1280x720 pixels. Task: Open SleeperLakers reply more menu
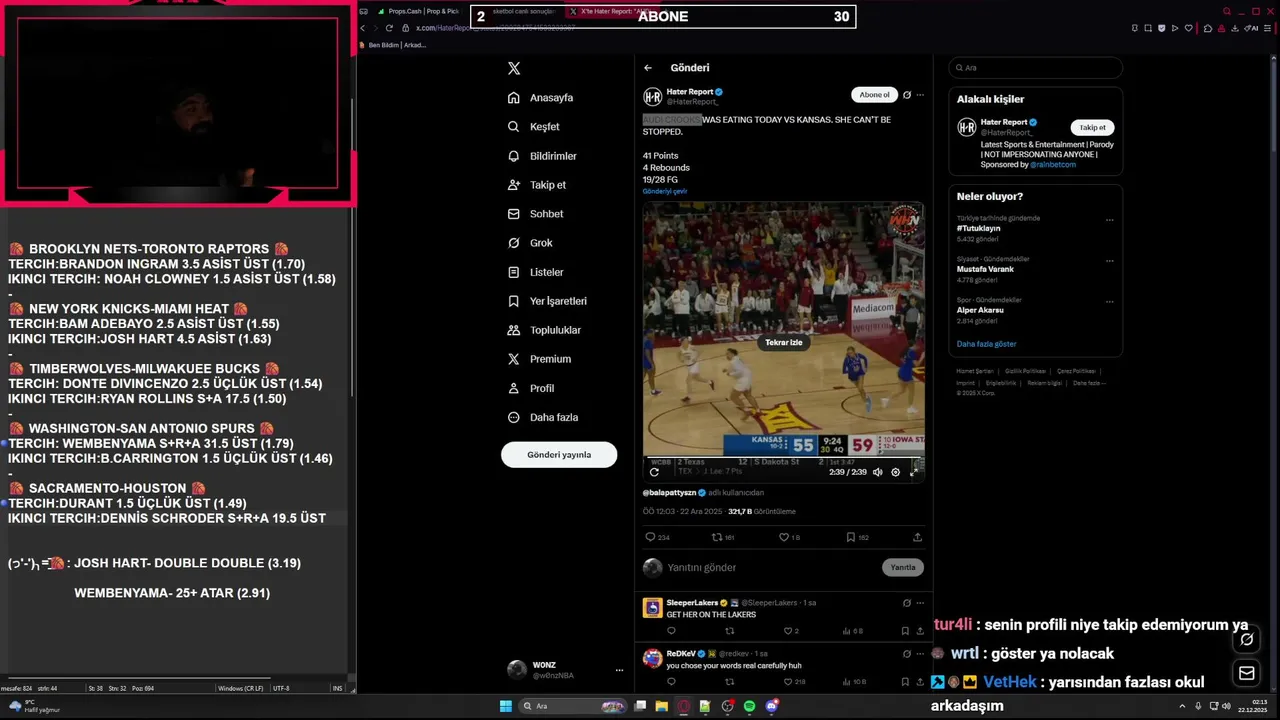click(x=920, y=603)
